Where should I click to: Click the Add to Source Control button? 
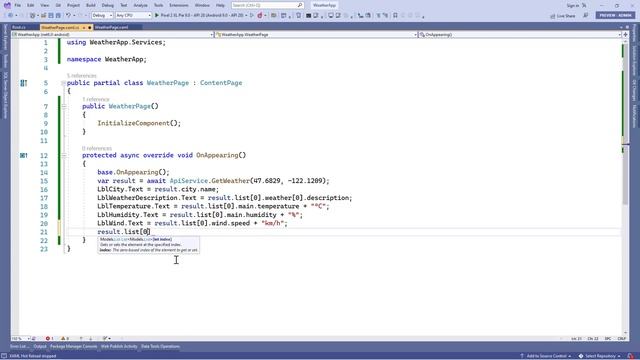click(545, 356)
